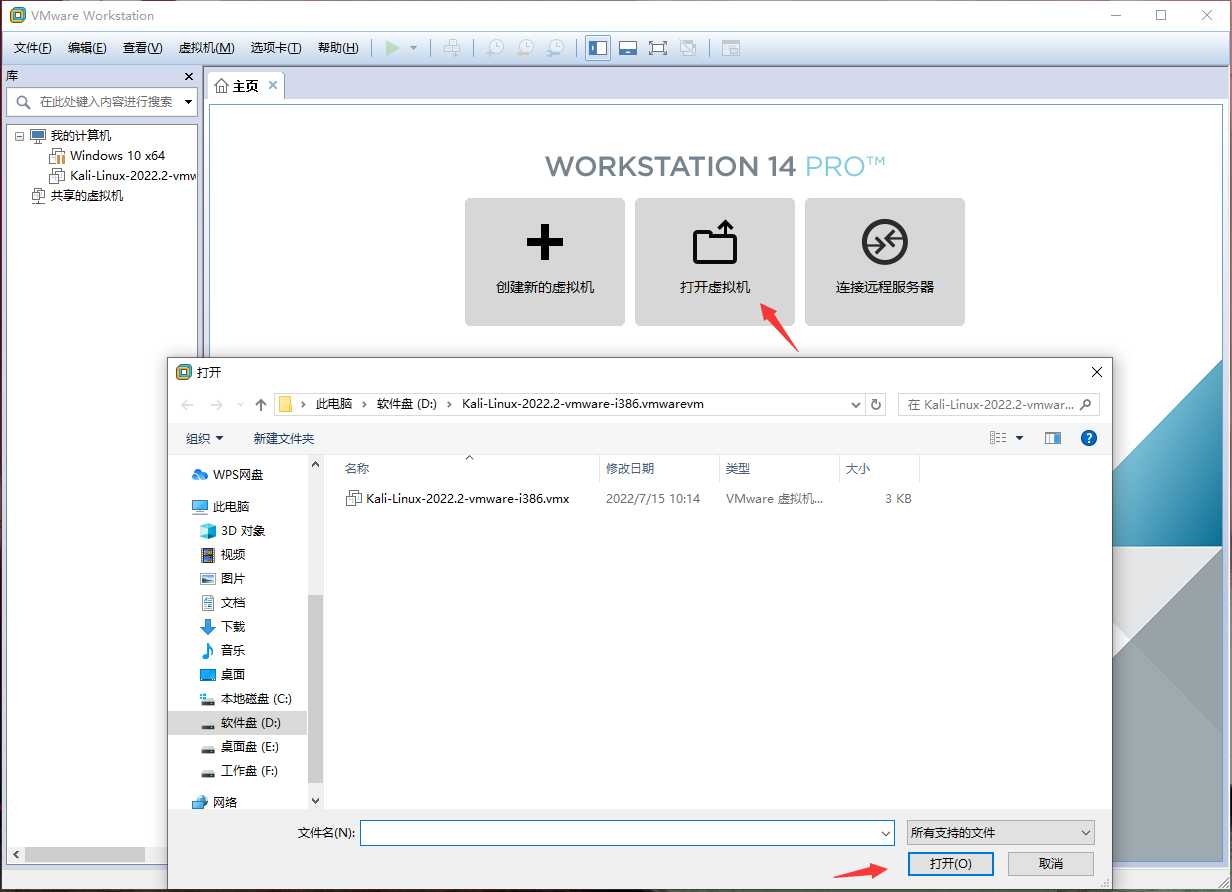The height and width of the screenshot is (892, 1232).
Task: Open the 编辑(E) menu
Action: point(87,48)
